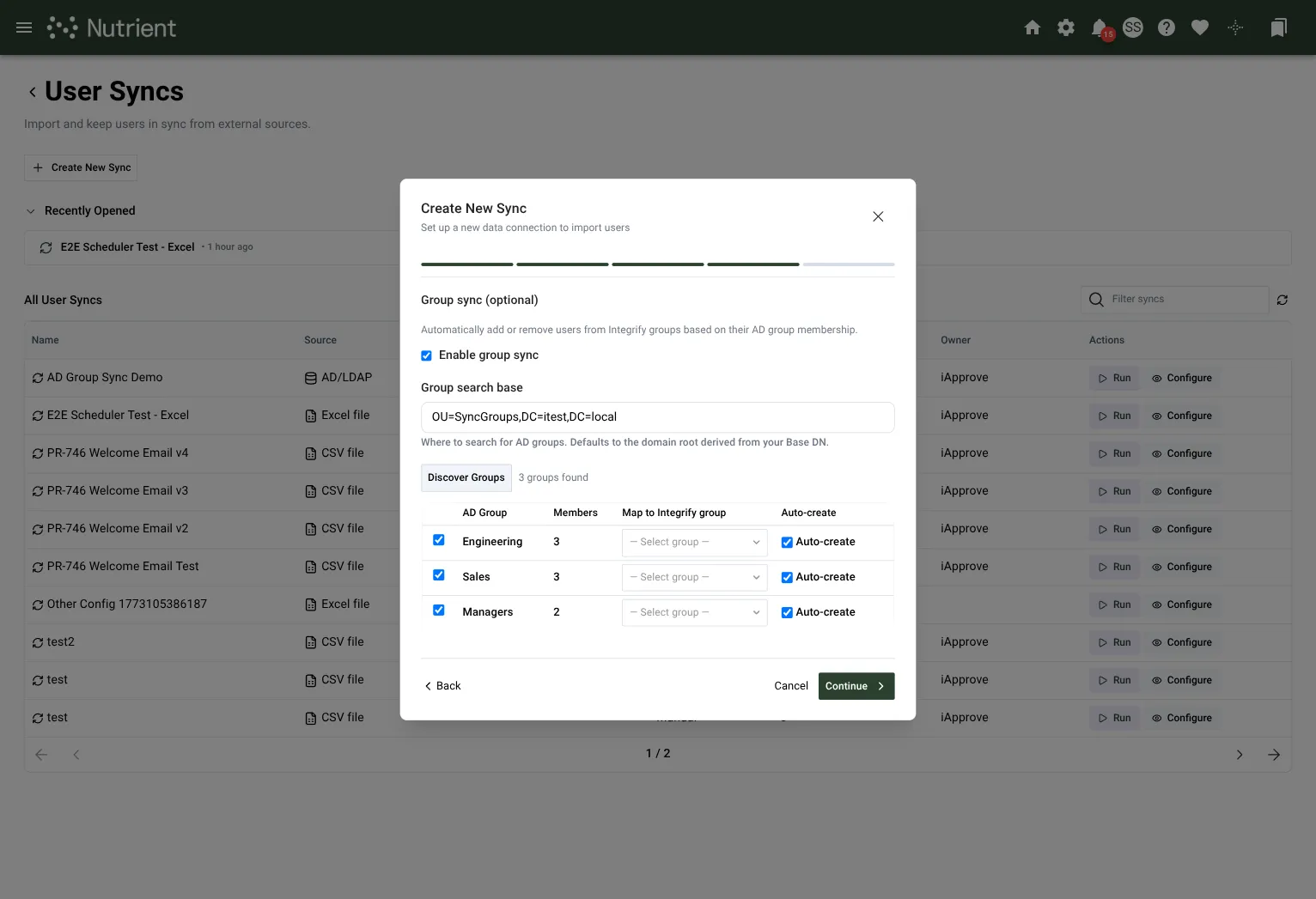Click fourth wizard progress step bar
1316x899 pixels.
[753, 264]
